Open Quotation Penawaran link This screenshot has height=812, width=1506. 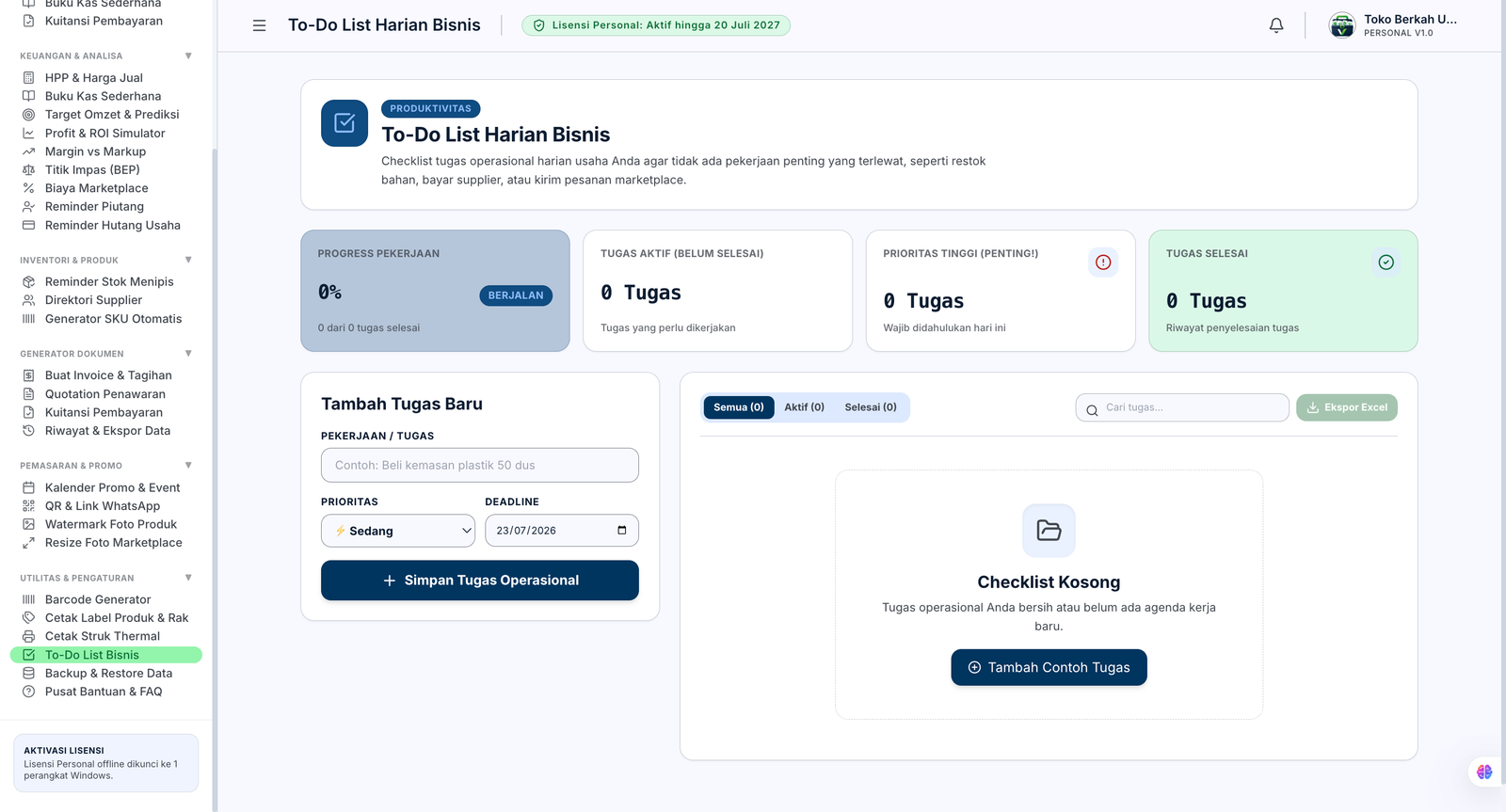[105, 394]
